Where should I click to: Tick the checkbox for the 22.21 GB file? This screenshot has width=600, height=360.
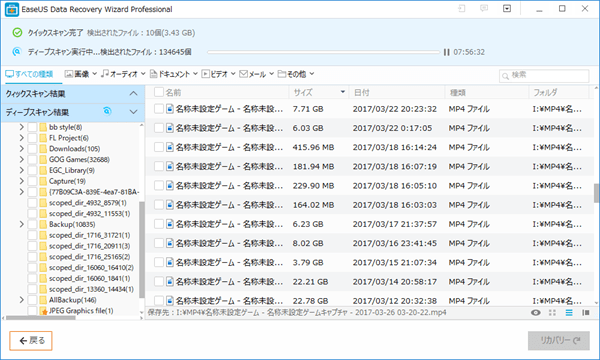pos(159,282)
